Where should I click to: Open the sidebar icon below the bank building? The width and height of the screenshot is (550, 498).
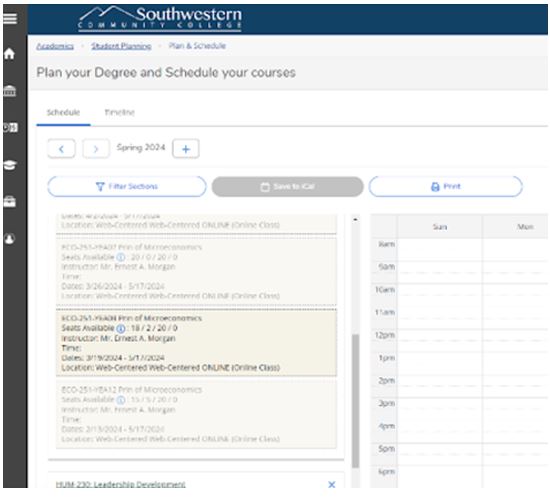(10, 127)
